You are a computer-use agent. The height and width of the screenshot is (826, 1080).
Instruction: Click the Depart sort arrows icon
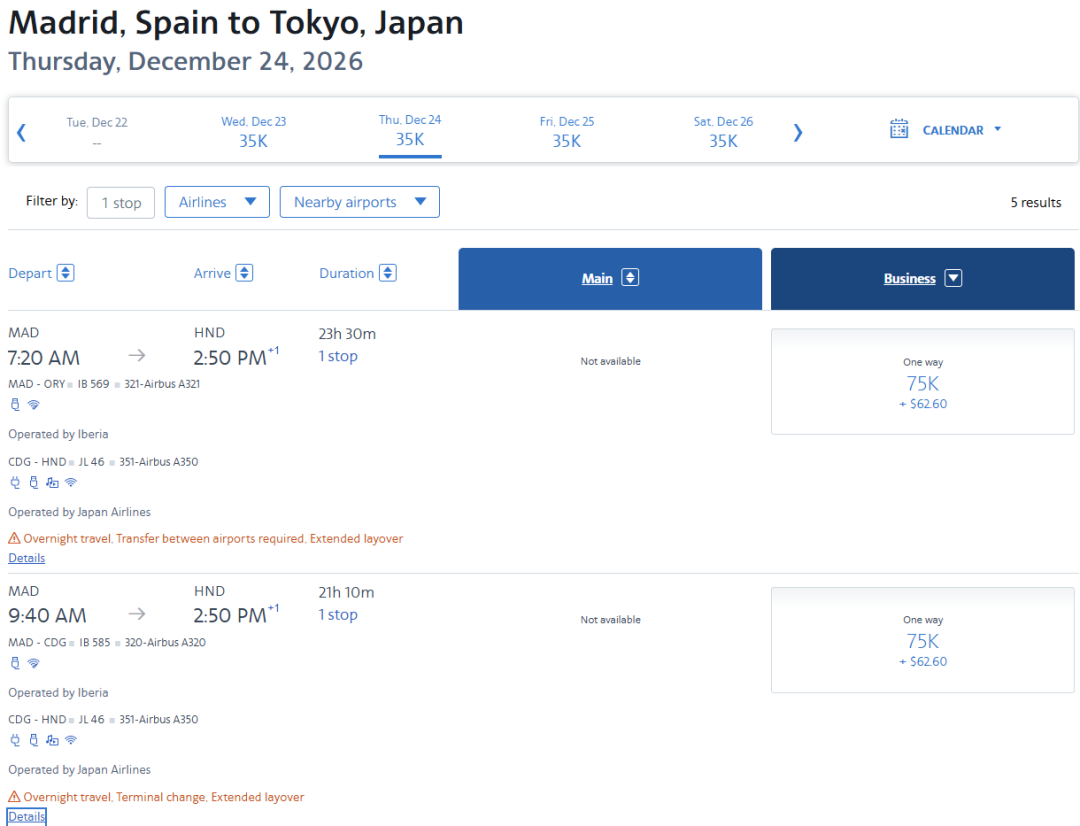click(x=65, y=273)
